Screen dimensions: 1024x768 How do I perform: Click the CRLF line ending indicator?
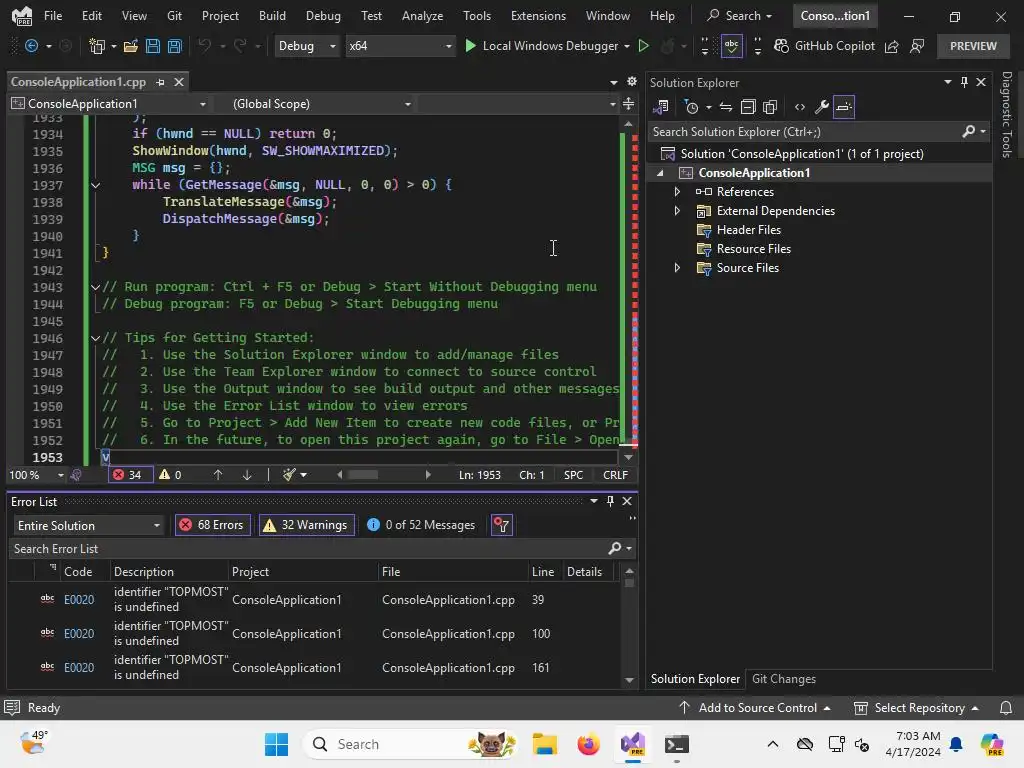pos(615,475)
